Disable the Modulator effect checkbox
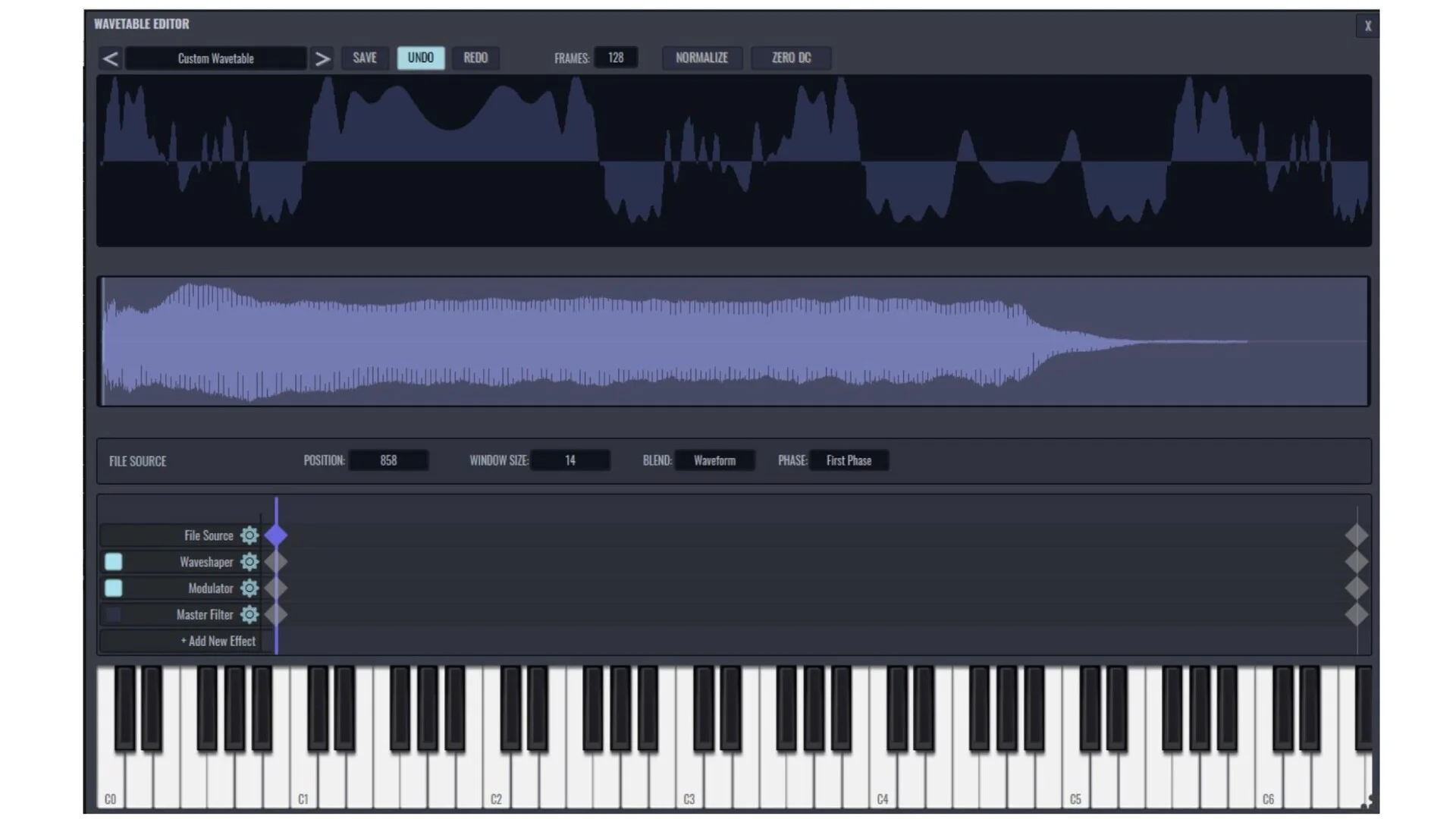 pos(113,588)
